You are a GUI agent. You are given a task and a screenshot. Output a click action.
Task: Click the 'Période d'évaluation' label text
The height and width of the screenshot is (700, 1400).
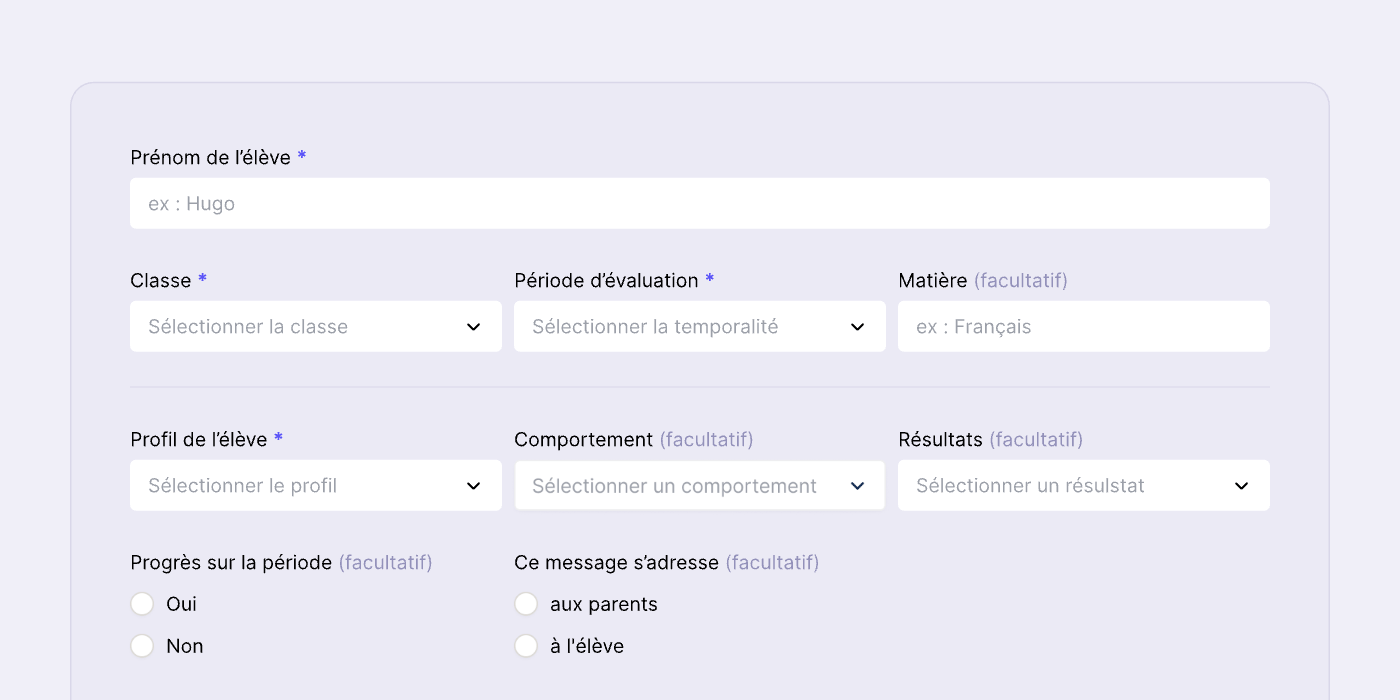[x=606, y=281]
